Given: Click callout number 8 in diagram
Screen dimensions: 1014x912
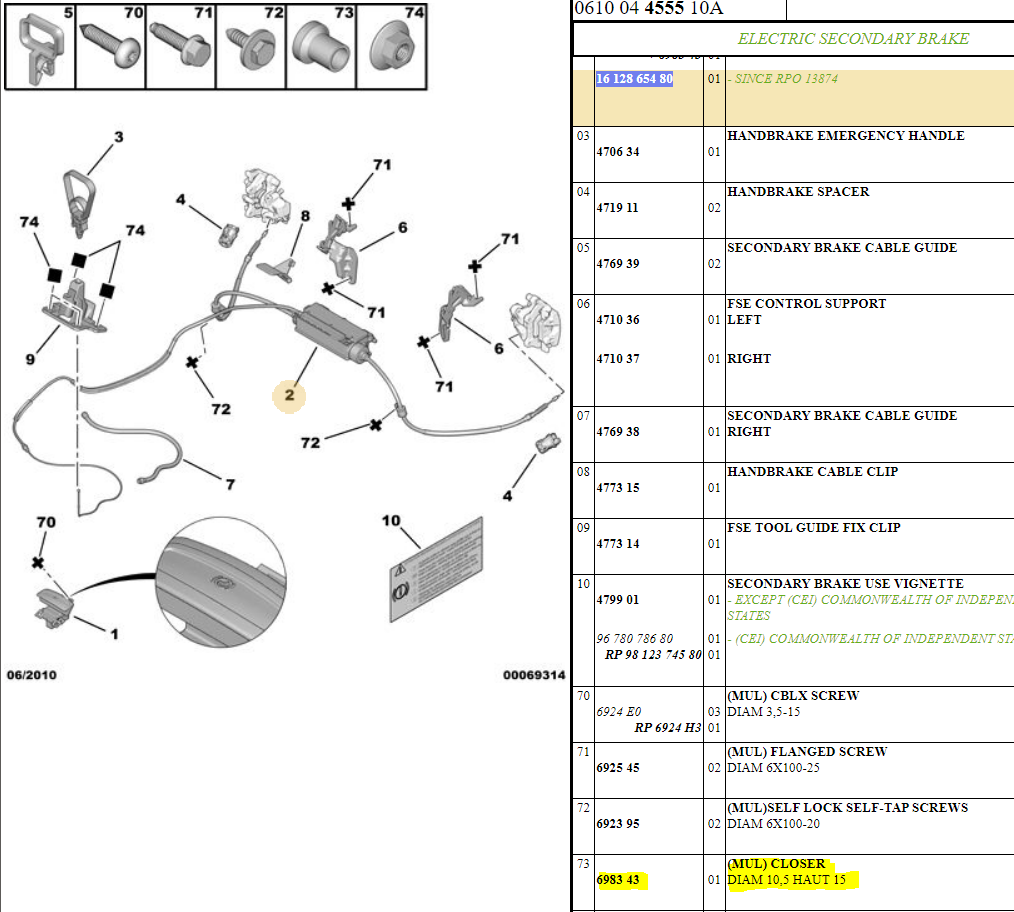Looking at the screenshot, I should point(305,215).
